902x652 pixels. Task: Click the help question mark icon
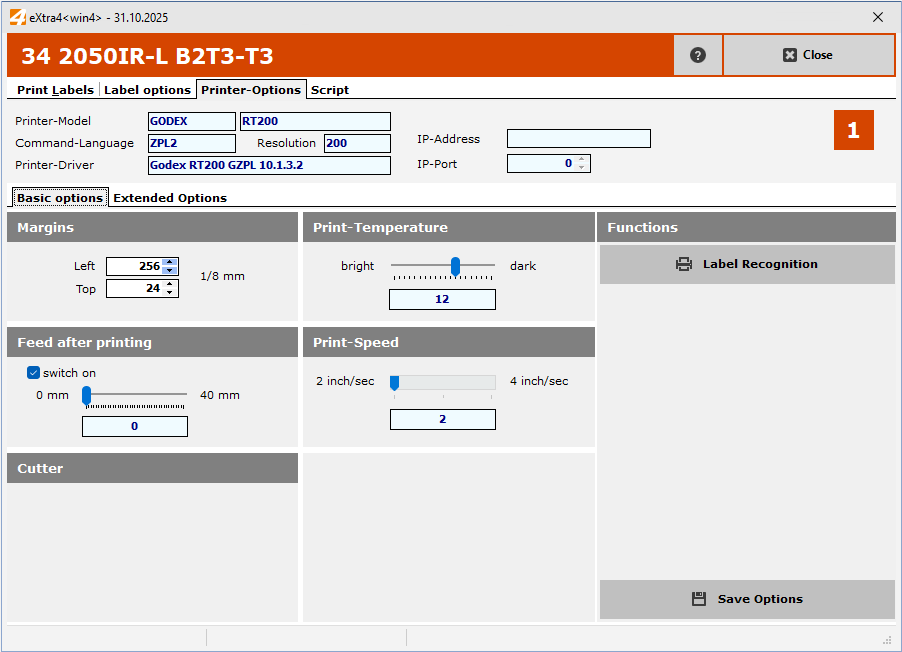698,55
